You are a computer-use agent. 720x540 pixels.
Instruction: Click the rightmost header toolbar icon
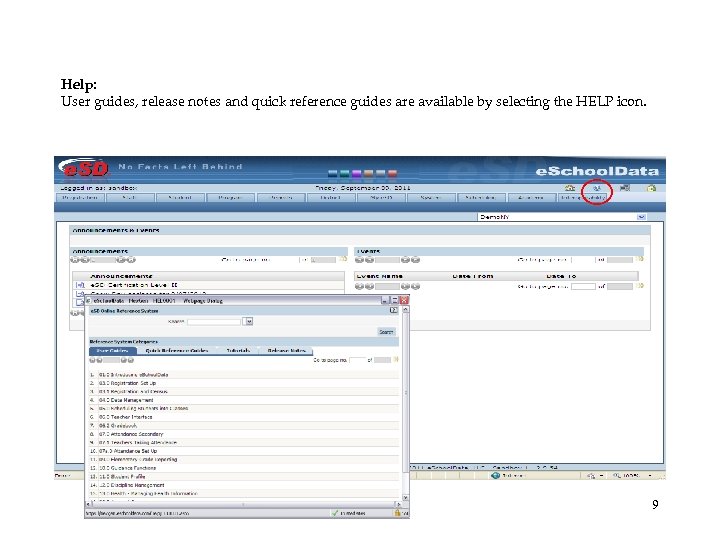click(651, 188)
